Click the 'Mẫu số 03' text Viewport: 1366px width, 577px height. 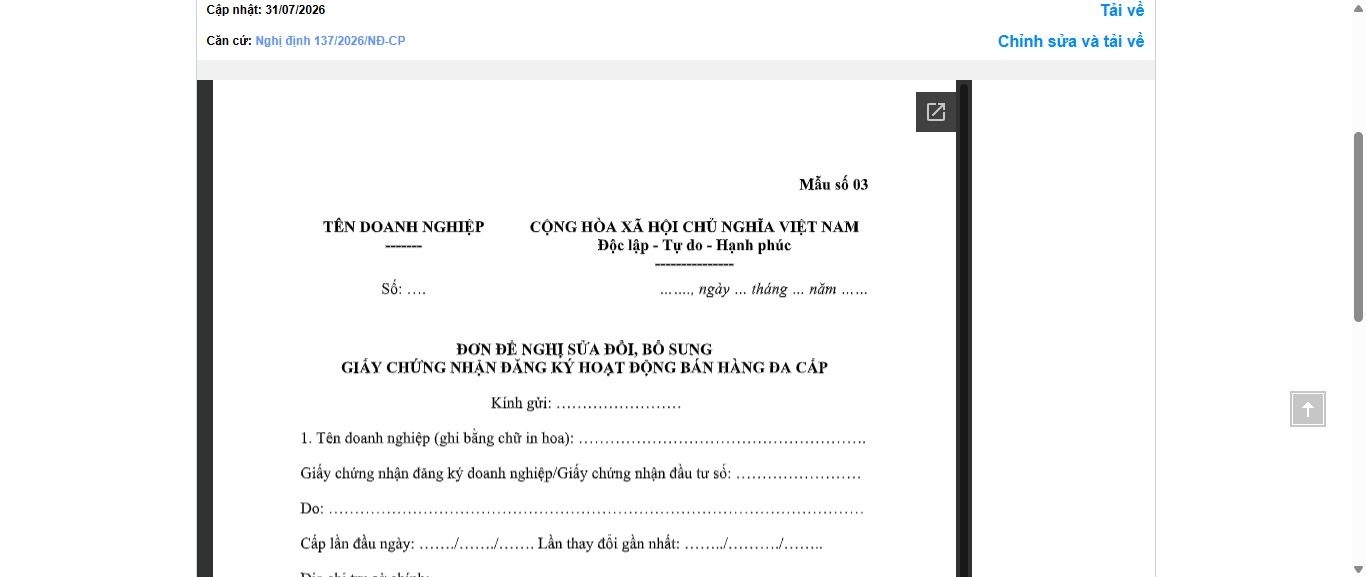point(834,184)
